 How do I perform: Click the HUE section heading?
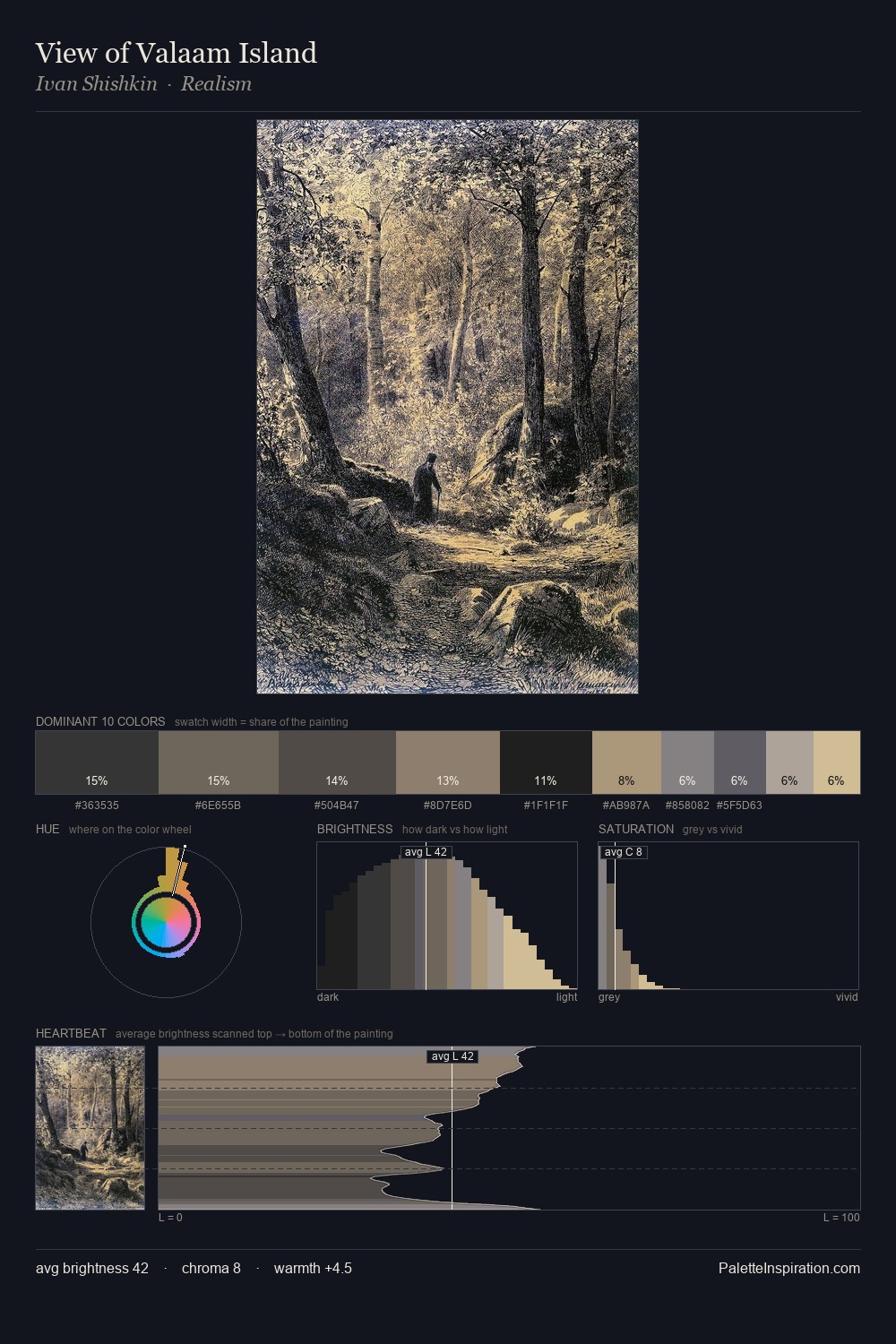[47, 829]
